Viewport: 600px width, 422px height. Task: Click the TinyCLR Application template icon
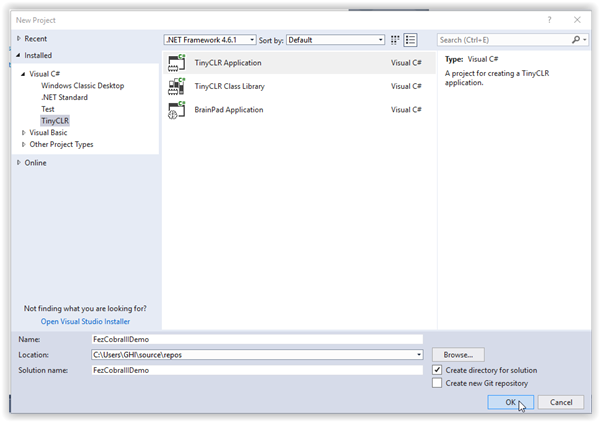point(176,63)
